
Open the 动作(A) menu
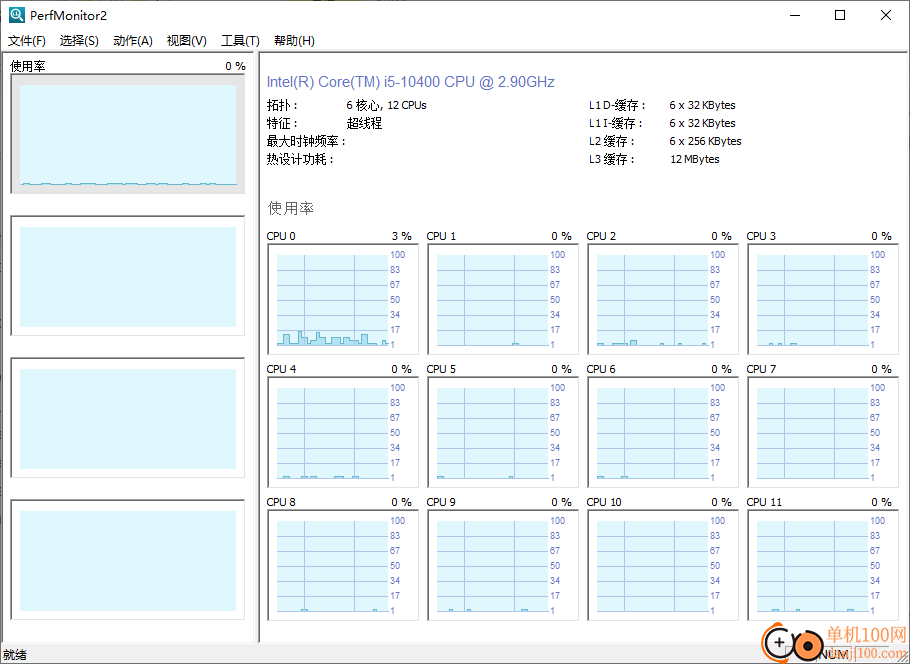[x=133, y=41]
